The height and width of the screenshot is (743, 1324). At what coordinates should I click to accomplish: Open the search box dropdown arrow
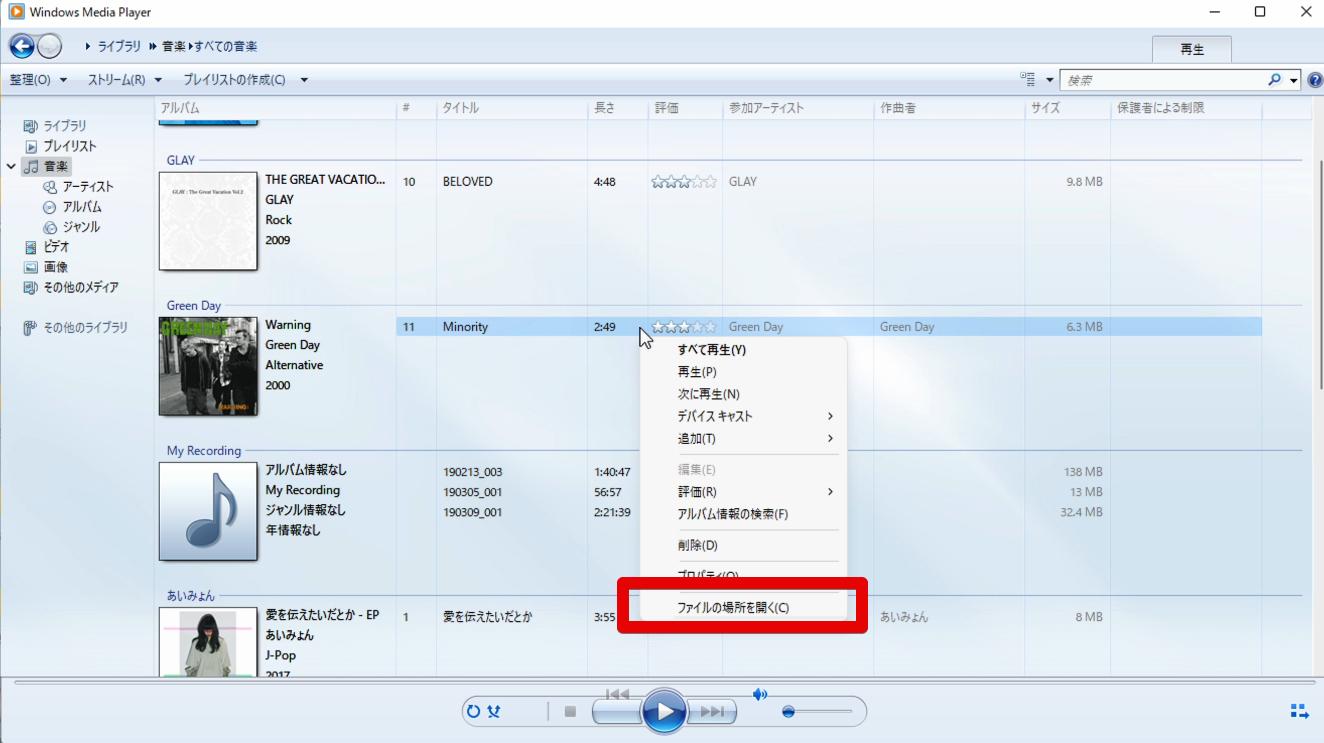coord(1294,80)
